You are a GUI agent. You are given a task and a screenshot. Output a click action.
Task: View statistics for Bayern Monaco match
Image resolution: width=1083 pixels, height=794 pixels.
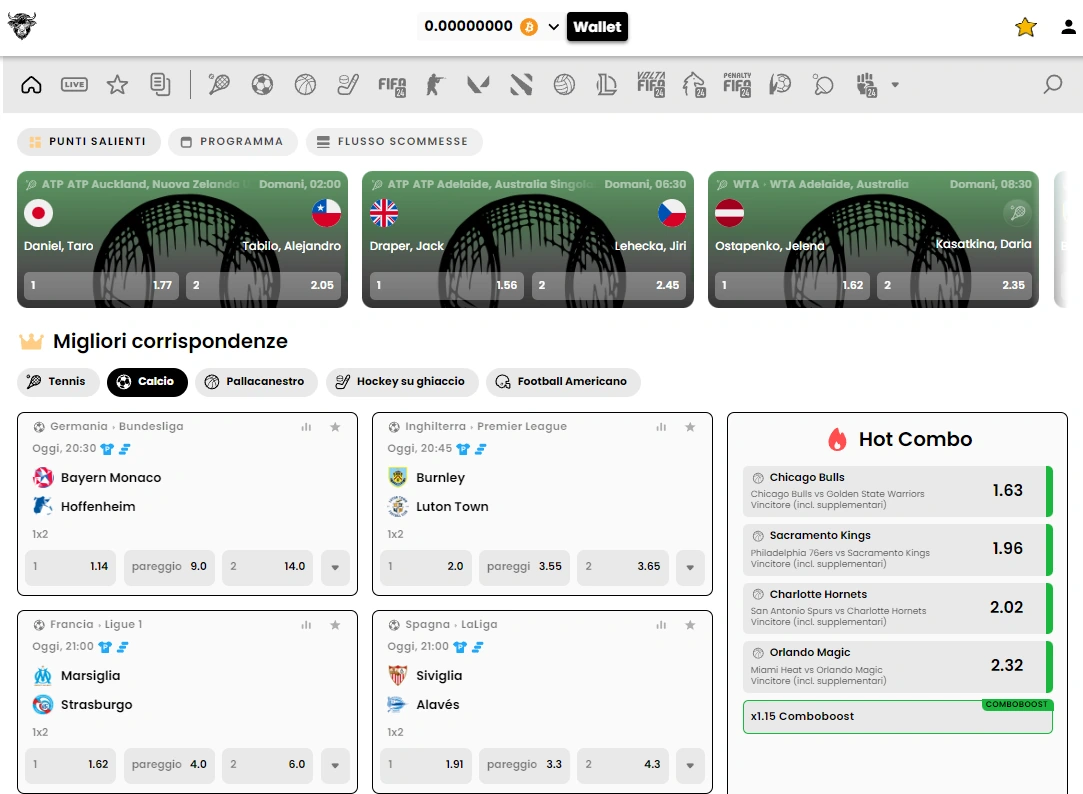click(x=306, y=427)
